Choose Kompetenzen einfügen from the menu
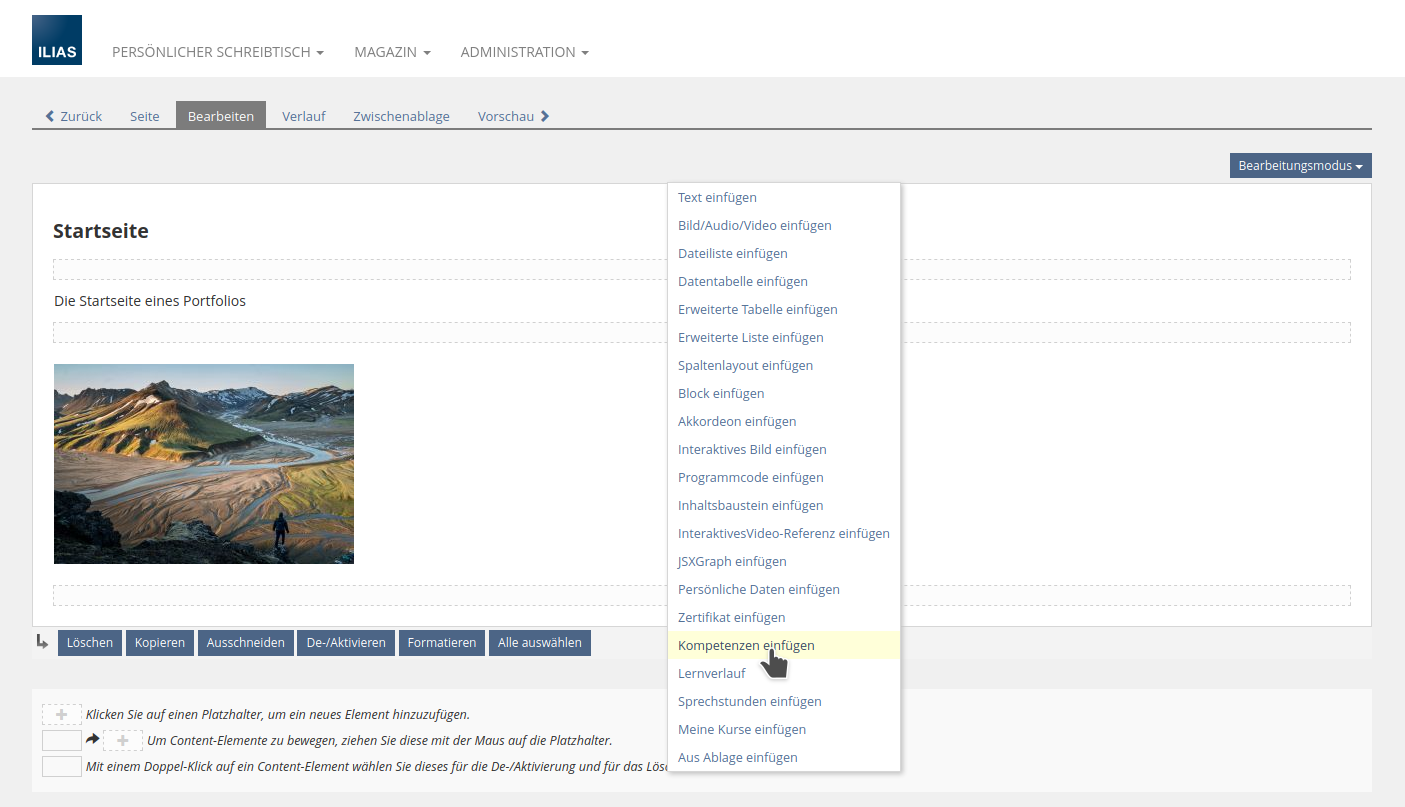 tap(746, 645)
